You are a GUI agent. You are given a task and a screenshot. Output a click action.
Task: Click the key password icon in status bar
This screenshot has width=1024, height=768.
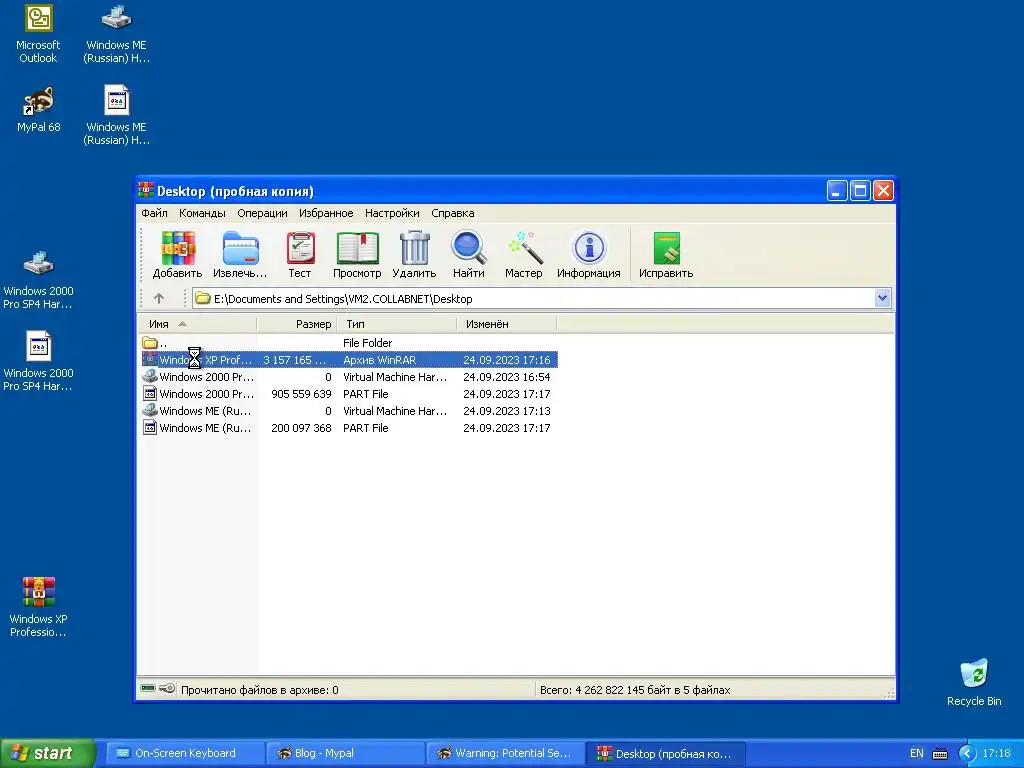tap(167, 688)
